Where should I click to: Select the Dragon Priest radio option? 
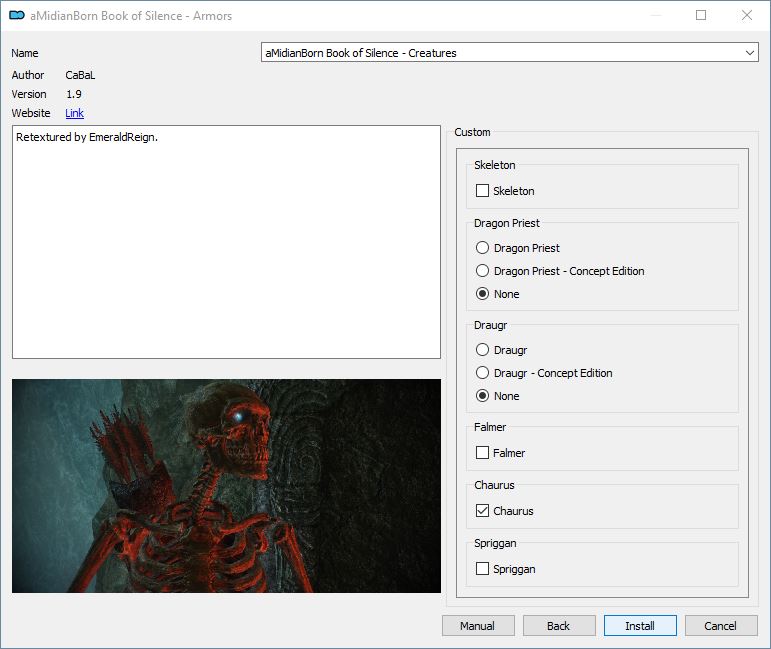482,247
